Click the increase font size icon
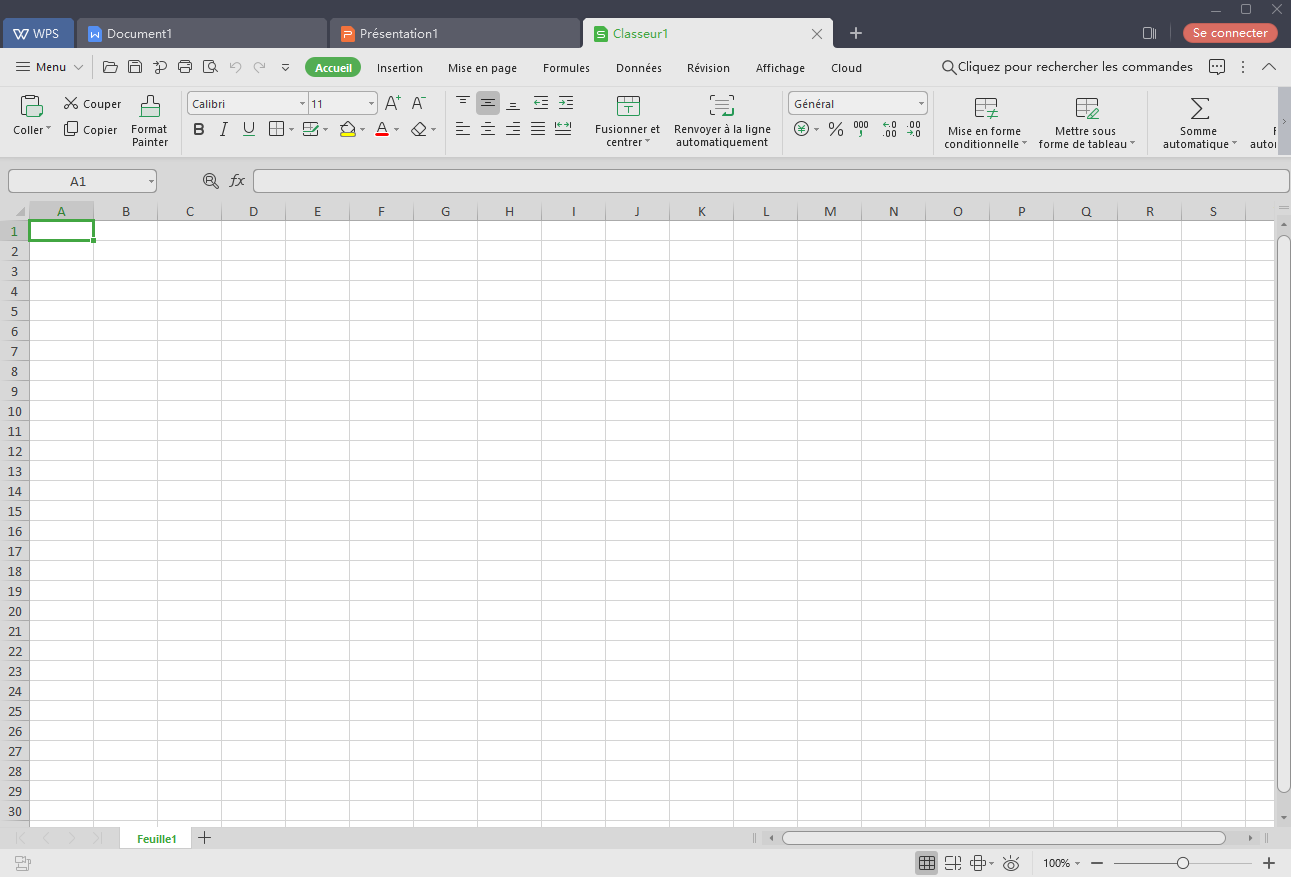The image size is (1291, 877). point(393,103)
